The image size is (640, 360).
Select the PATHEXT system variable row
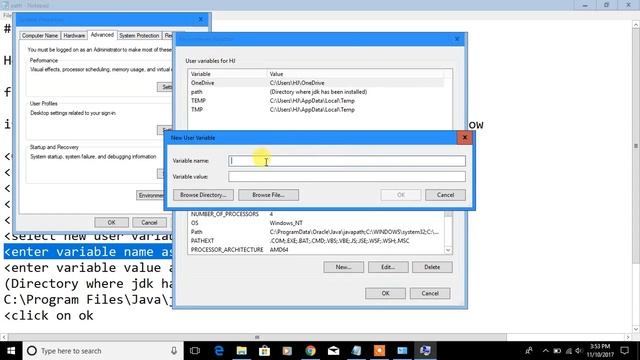(x=316, y=241)
